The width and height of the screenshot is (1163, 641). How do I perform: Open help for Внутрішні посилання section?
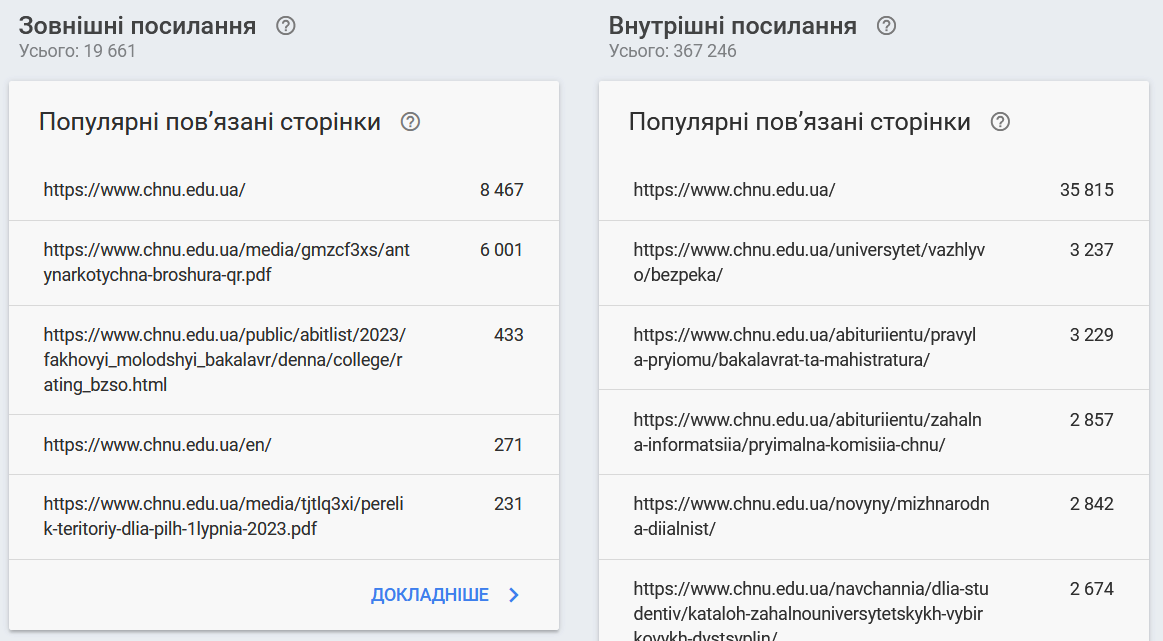point(886,26)
